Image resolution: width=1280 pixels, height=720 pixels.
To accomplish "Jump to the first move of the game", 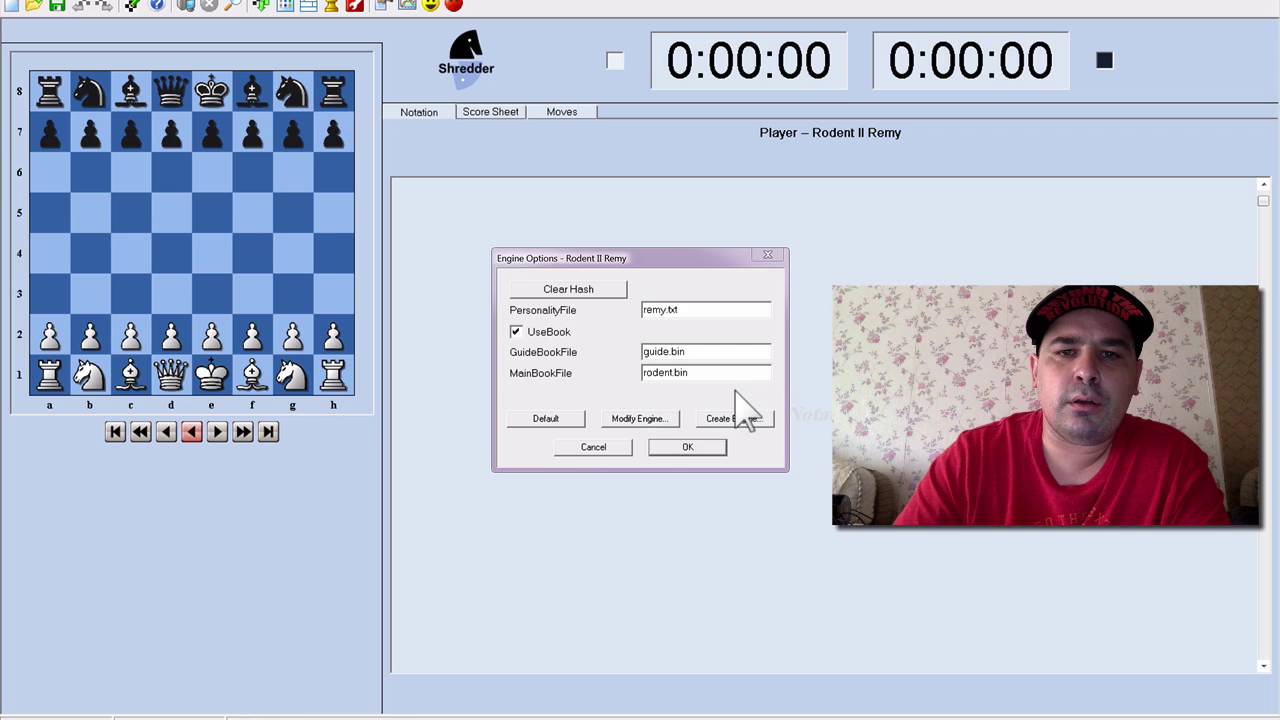I will tap(115, 432).
